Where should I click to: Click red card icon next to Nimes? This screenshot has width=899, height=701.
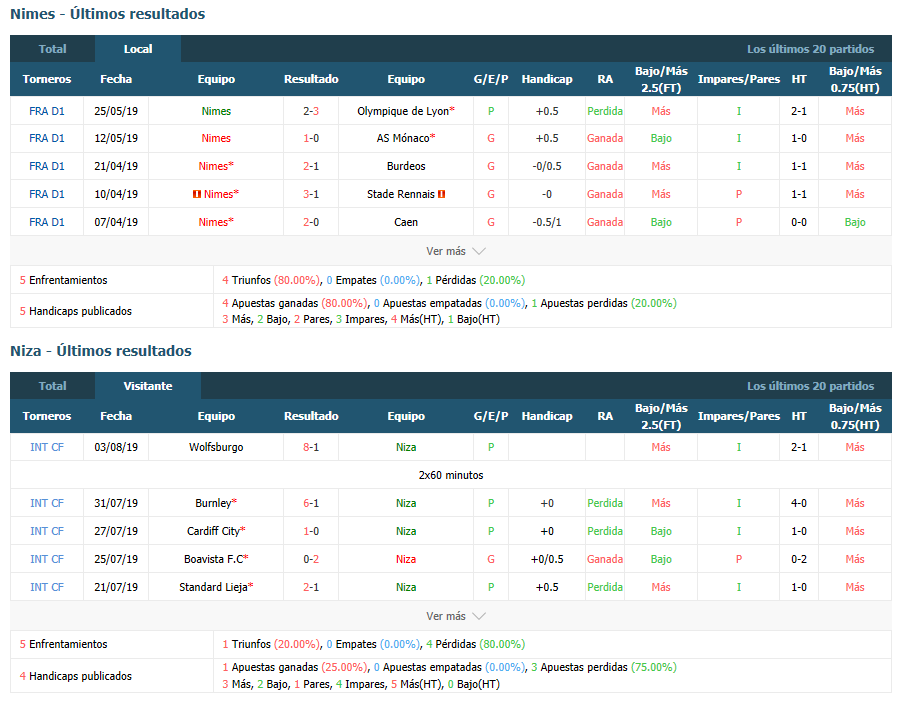pos(197,194)
